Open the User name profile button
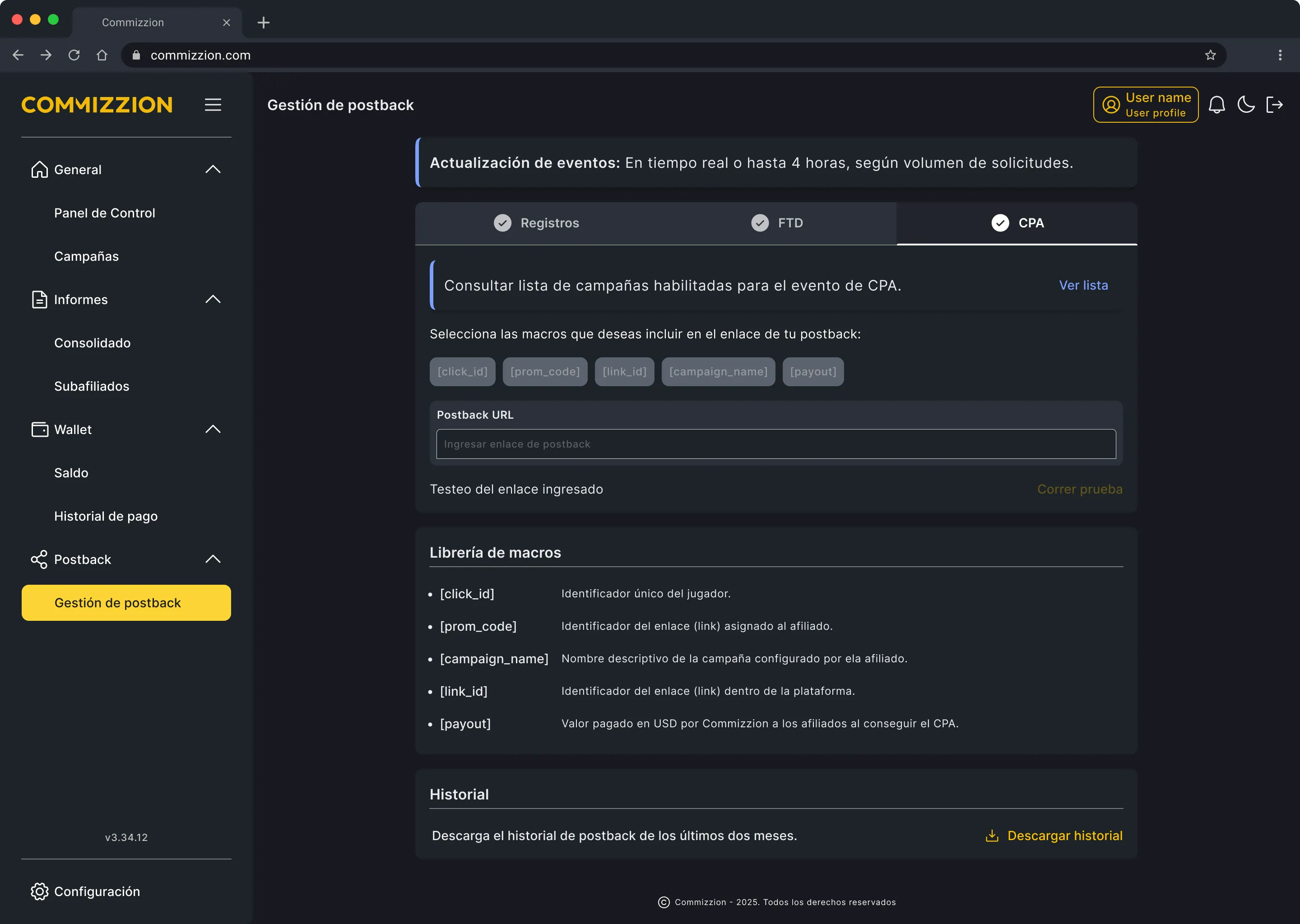Viewport: 1300px width, 924px height. tap(1146, 105)
